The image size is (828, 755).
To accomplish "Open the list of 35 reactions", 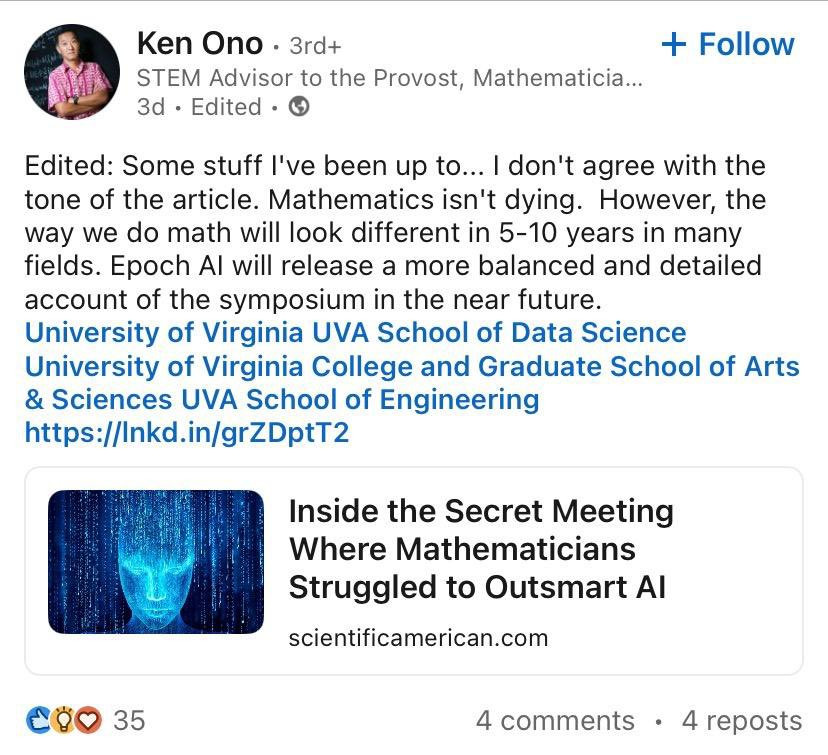I will (129, 720).
